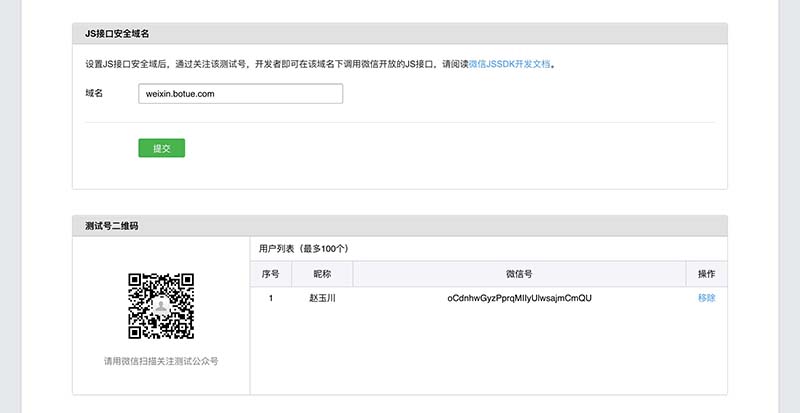The width and height of the screenshot is (800, 413).
Task: Click the 测试号二维码 section header
Action: coord(400,226)
